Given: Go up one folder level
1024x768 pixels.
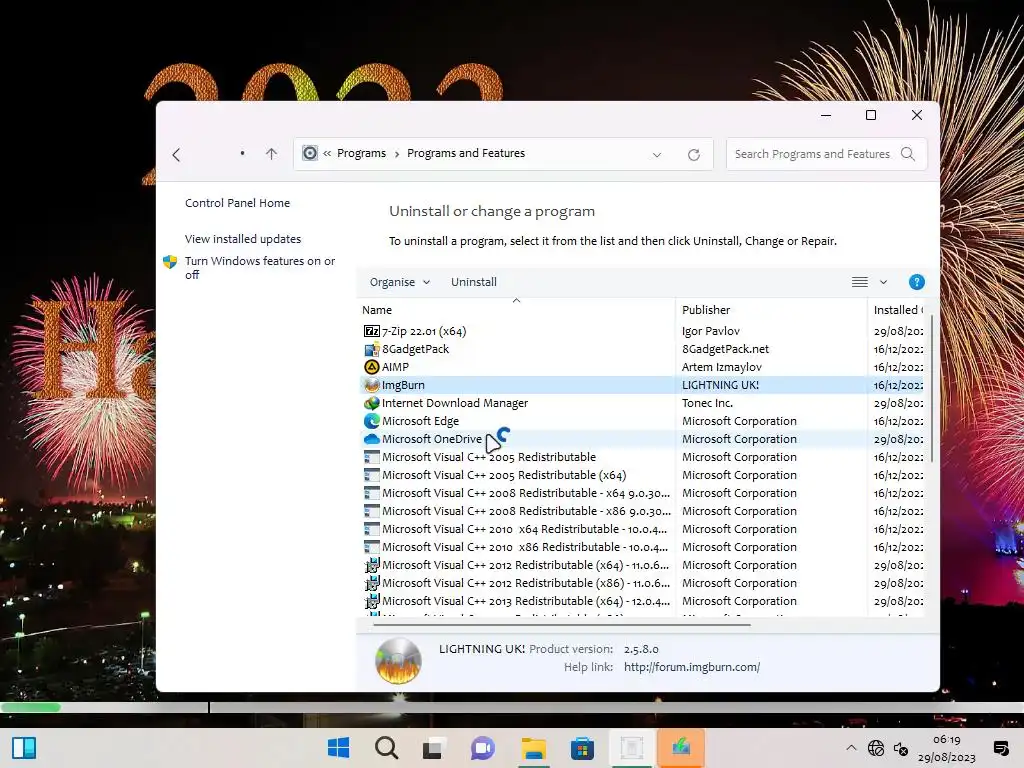Looking at the screenshot, I should pyautogui.click(x=271, y=153).
